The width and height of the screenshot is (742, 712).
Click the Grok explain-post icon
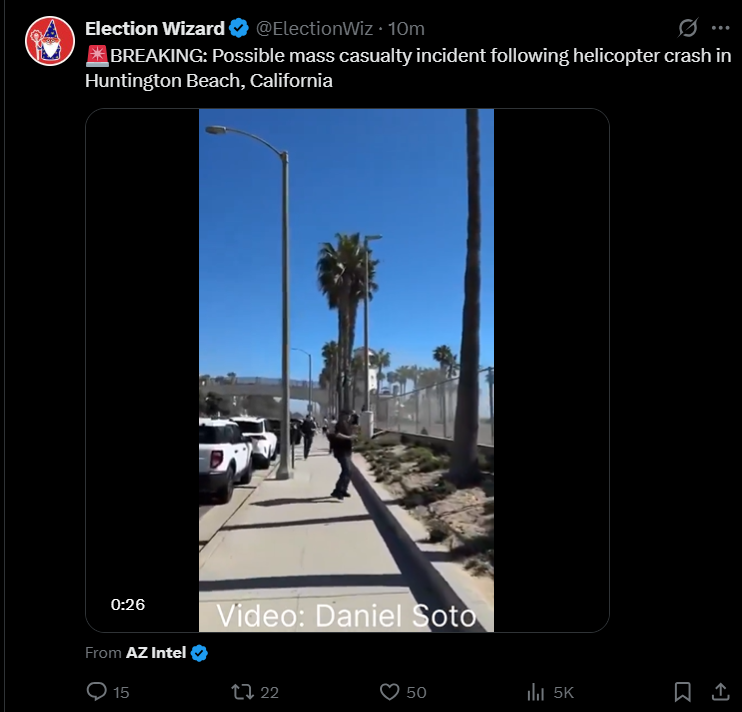coord(688,28)
